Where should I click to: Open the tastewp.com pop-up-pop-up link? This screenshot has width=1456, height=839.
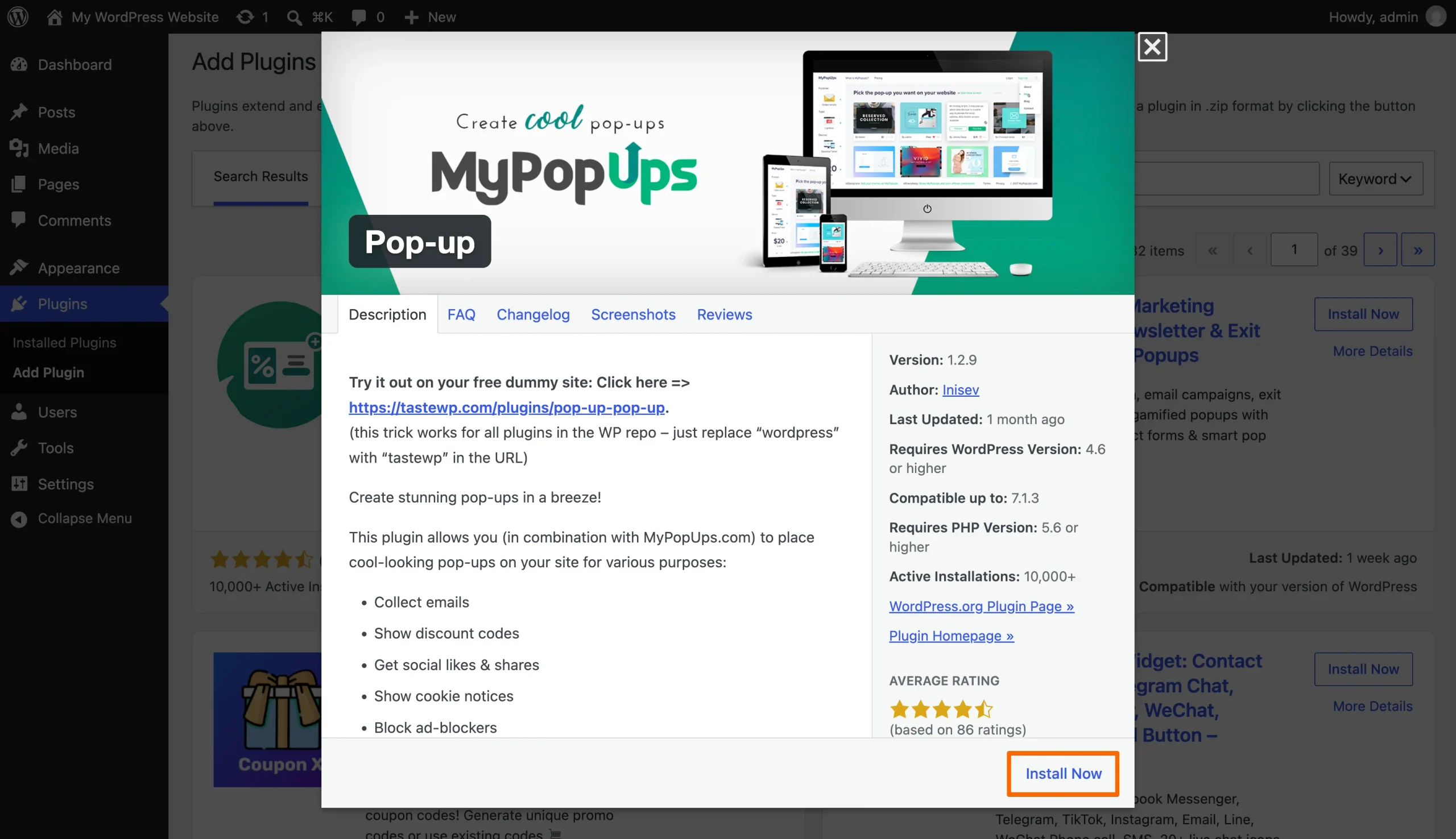507,408
